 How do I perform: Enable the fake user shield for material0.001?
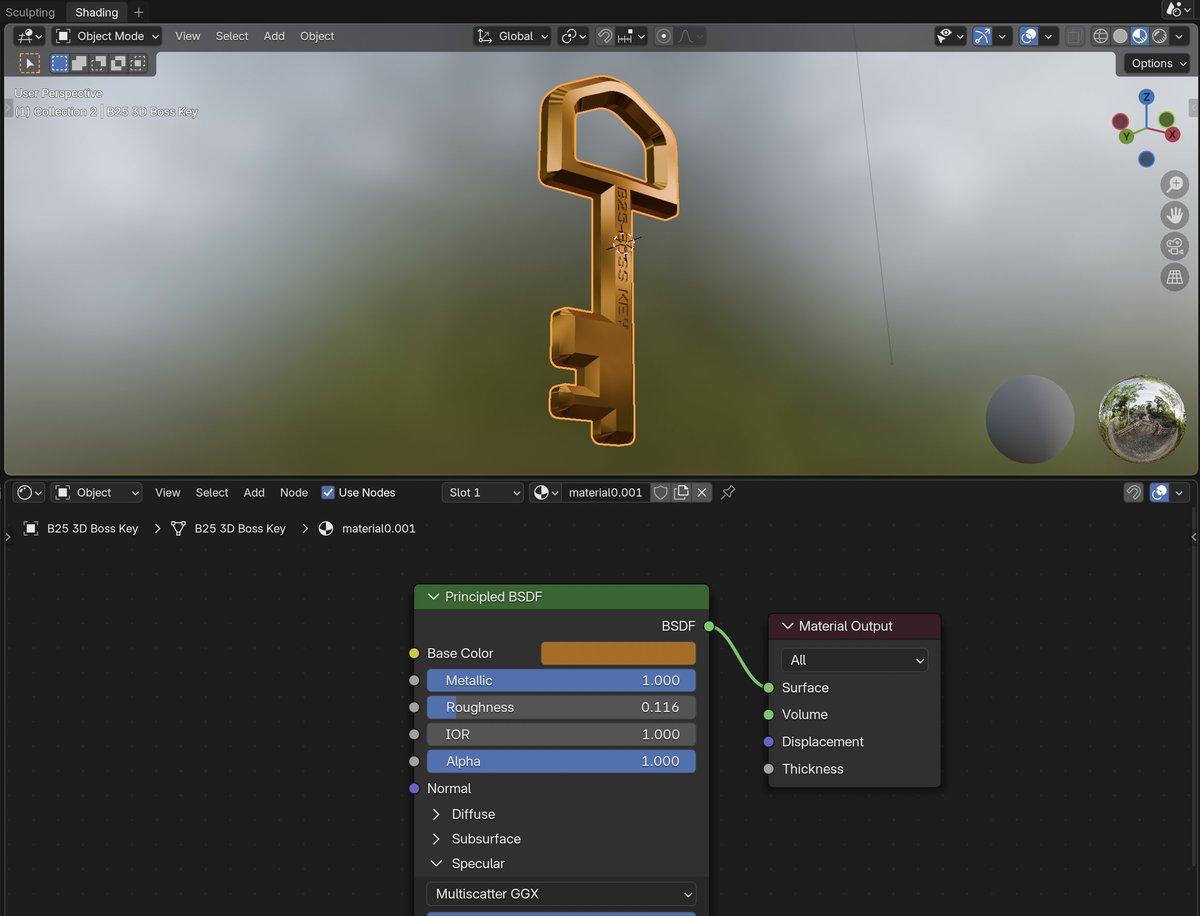660,492
